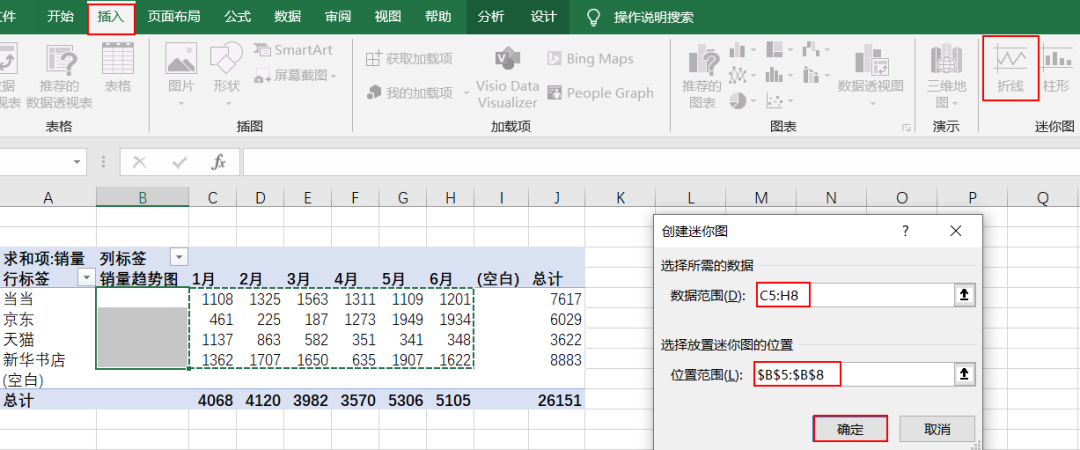1080x450 pixels.
Task: Click the 位置范围 input field
Action: tap(853, 374)
